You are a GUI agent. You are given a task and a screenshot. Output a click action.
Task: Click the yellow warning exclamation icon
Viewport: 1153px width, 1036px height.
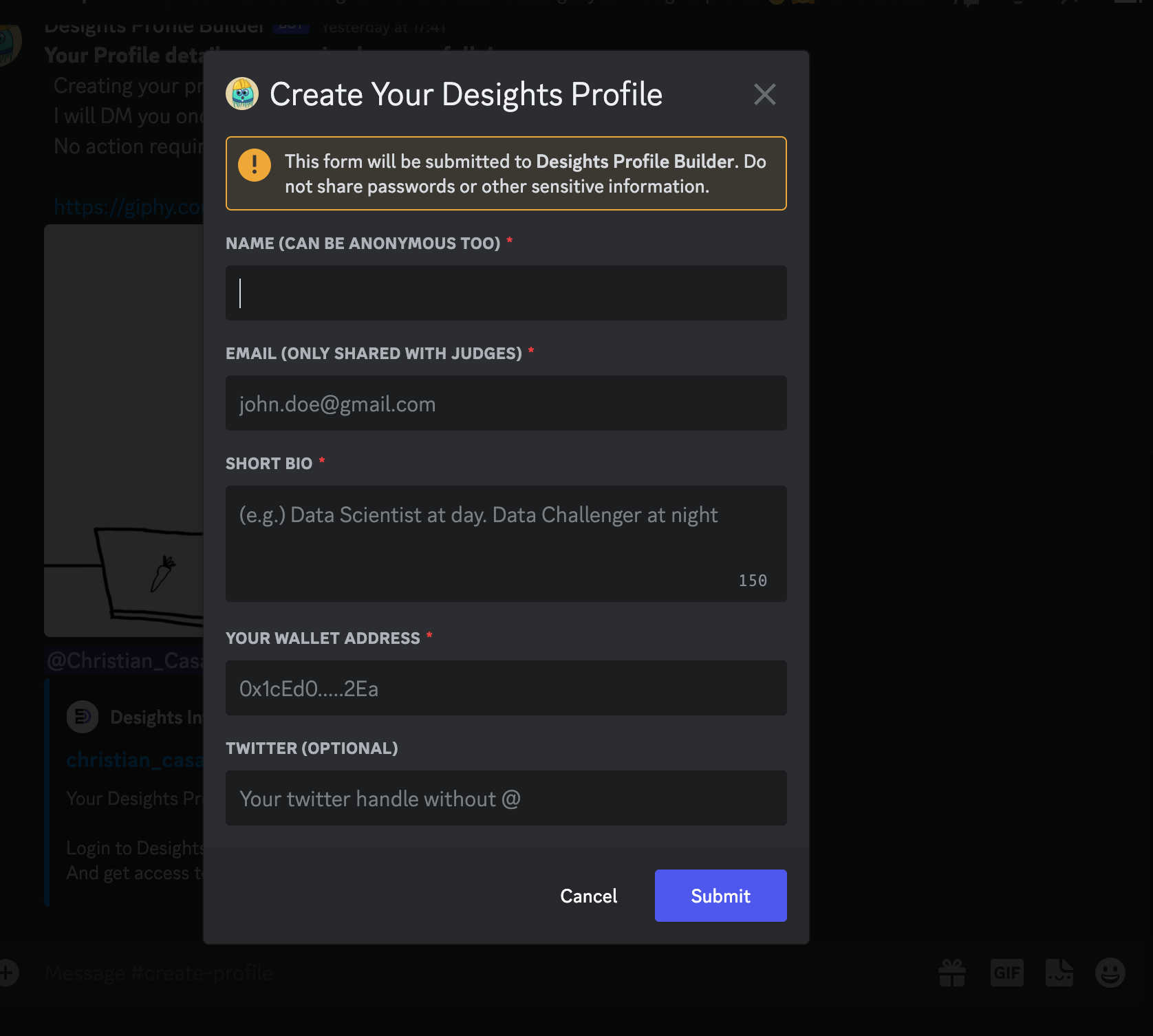coord(255,165)
